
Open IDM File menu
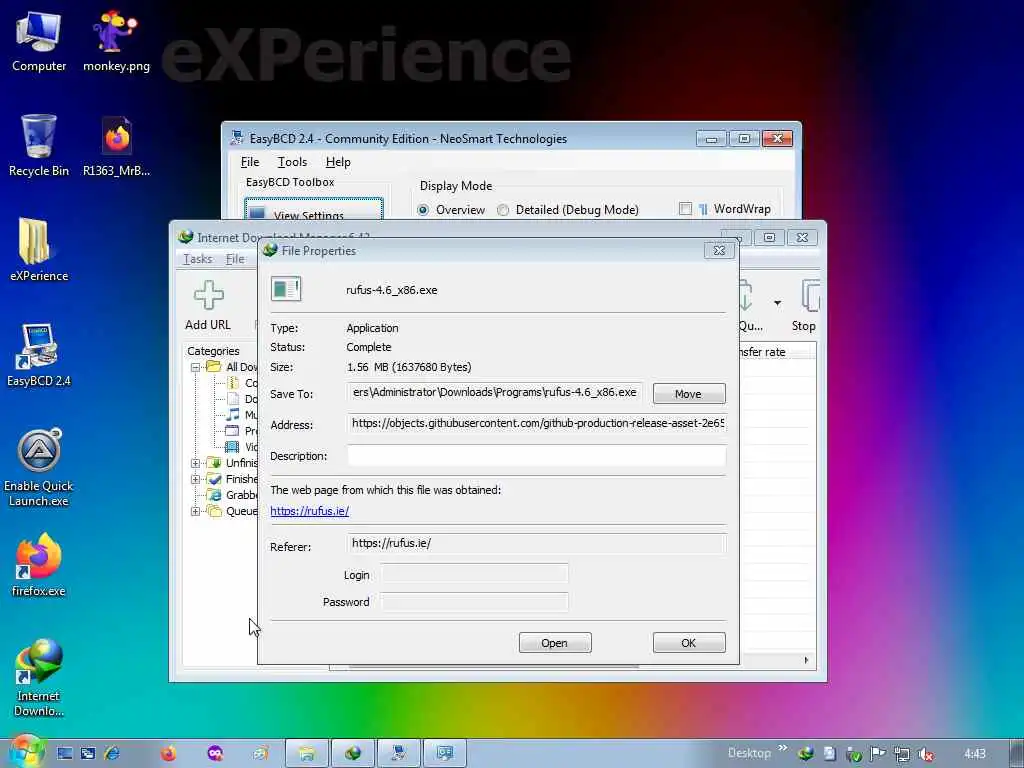tap(235, 259)
